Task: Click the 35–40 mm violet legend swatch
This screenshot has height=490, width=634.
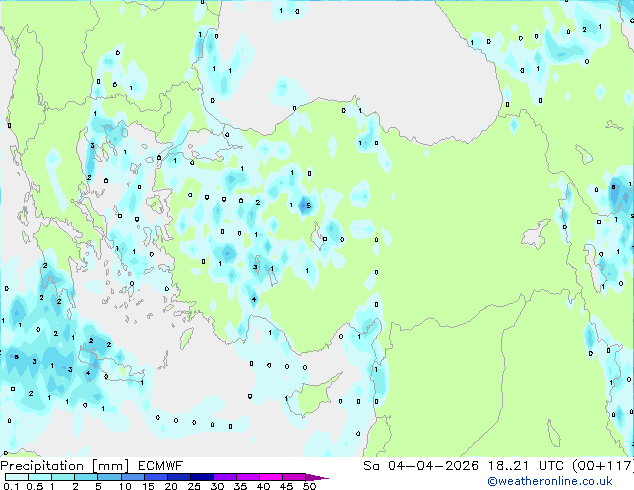Action: point(248,477)
